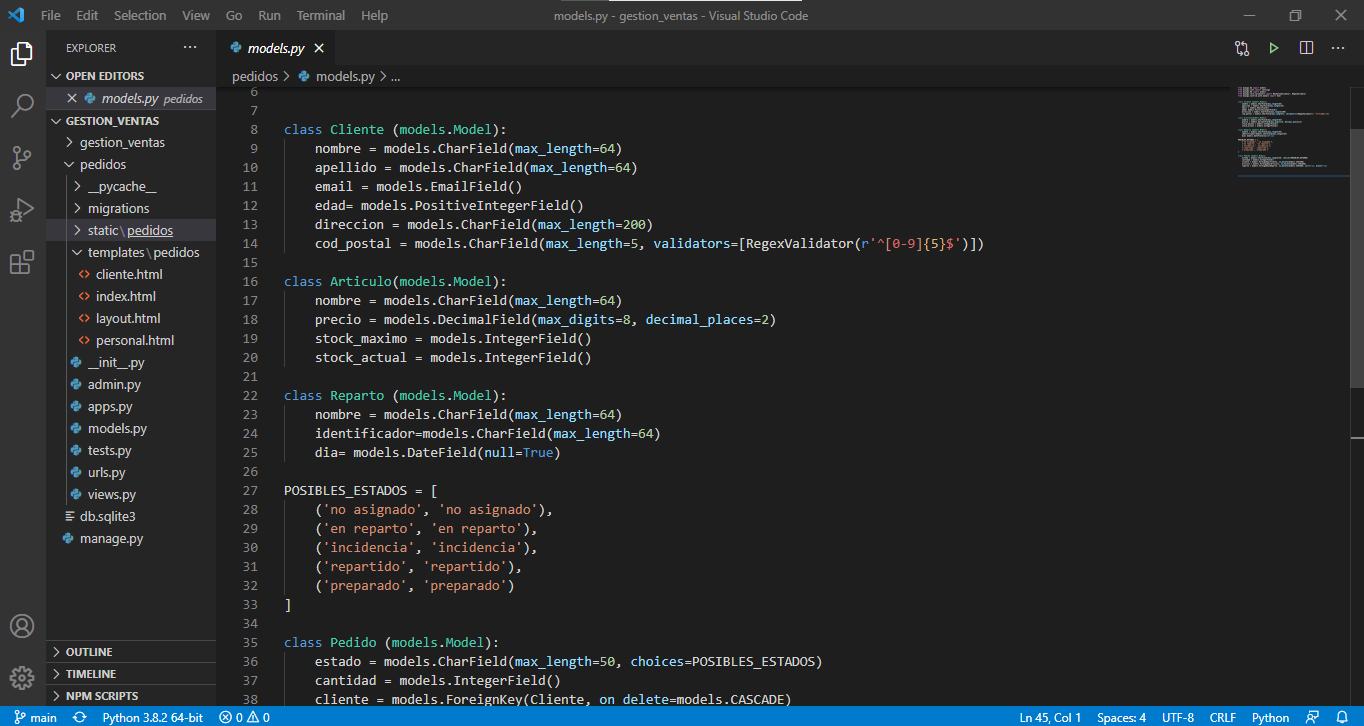Open errors and warnings count in status bar
This screenshot has height=726, width=1364.
pyautogui.click(x=245, y=718)
